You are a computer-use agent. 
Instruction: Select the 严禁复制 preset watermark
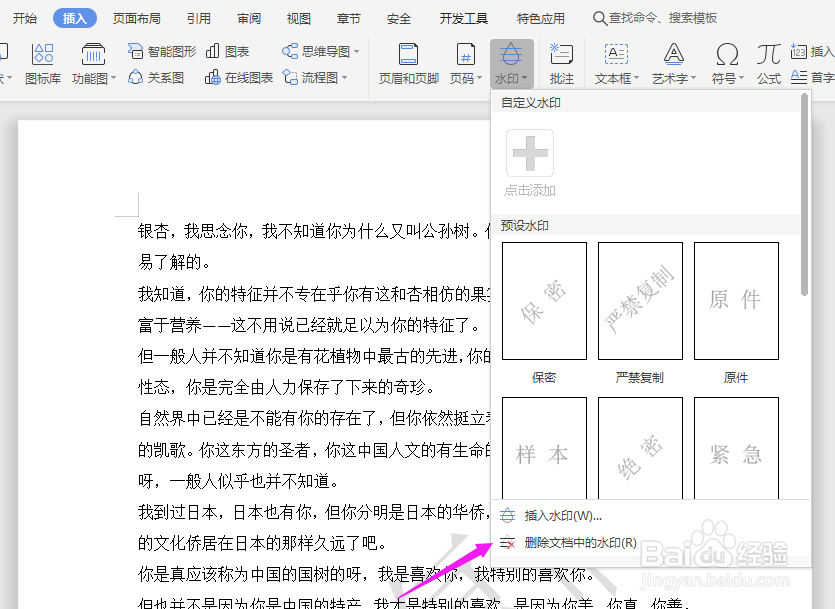pos(639,300)
